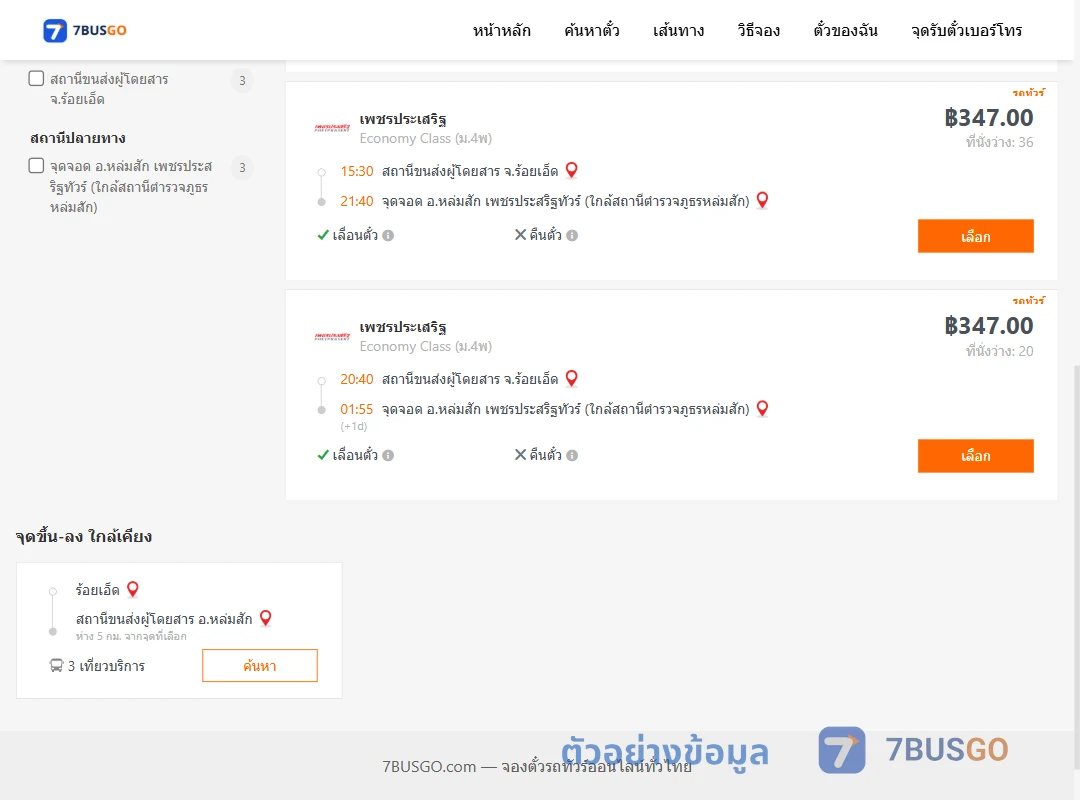Check จุดจอด อ.หล่มสัก destination filter checkbox
The width and height of the screenshot is (1080, 800).
click(x=37, y=165)
